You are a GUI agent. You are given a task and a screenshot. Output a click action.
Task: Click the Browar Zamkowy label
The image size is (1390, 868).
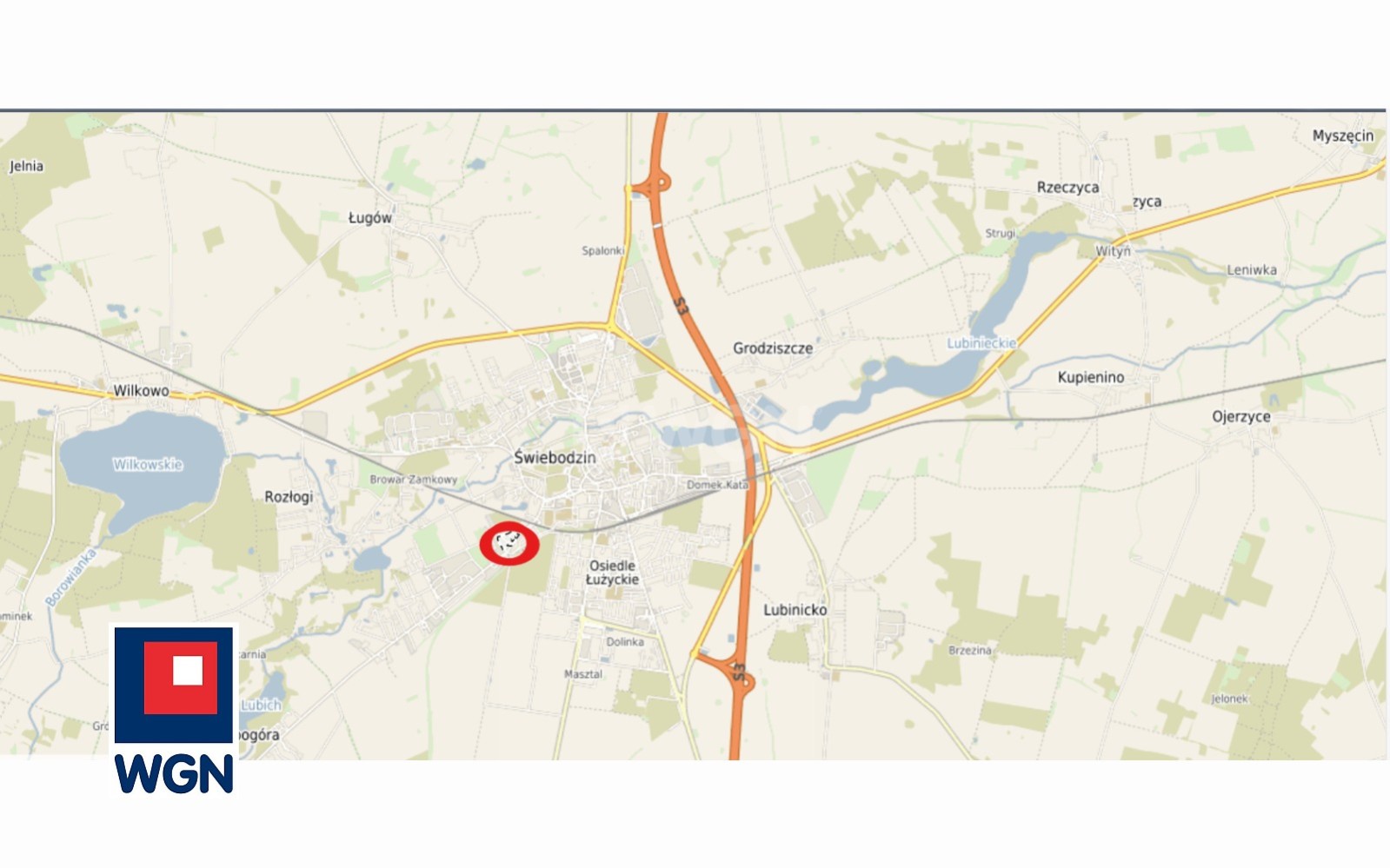(414, 480)
